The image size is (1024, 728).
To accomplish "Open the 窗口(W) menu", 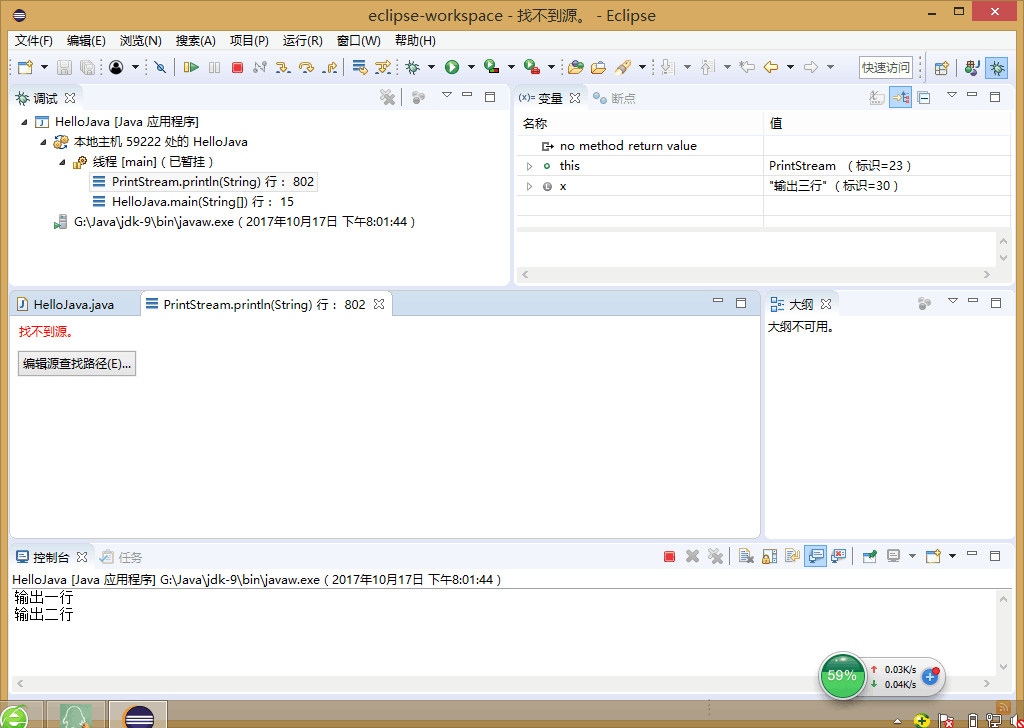I will [x=359, y=40].
